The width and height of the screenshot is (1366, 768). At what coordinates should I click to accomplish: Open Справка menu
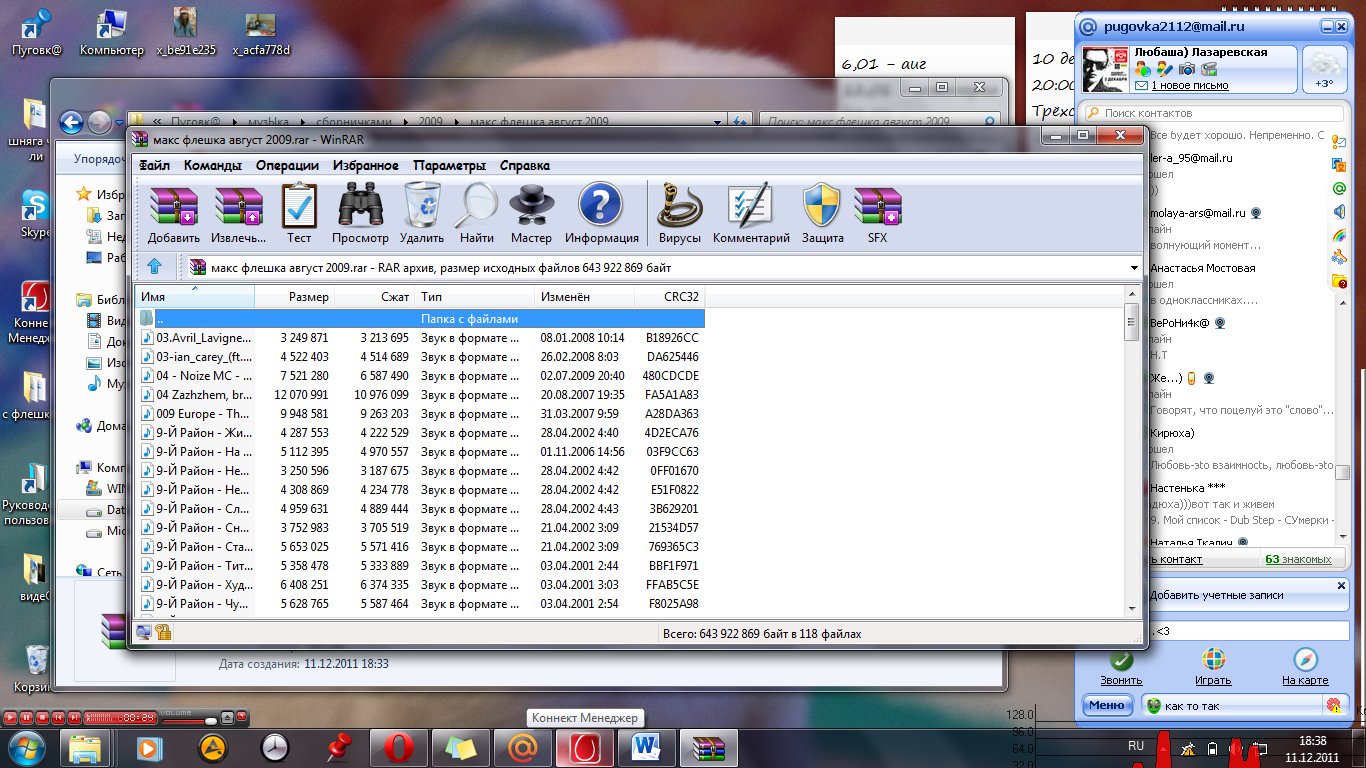(x=524, y=166)
